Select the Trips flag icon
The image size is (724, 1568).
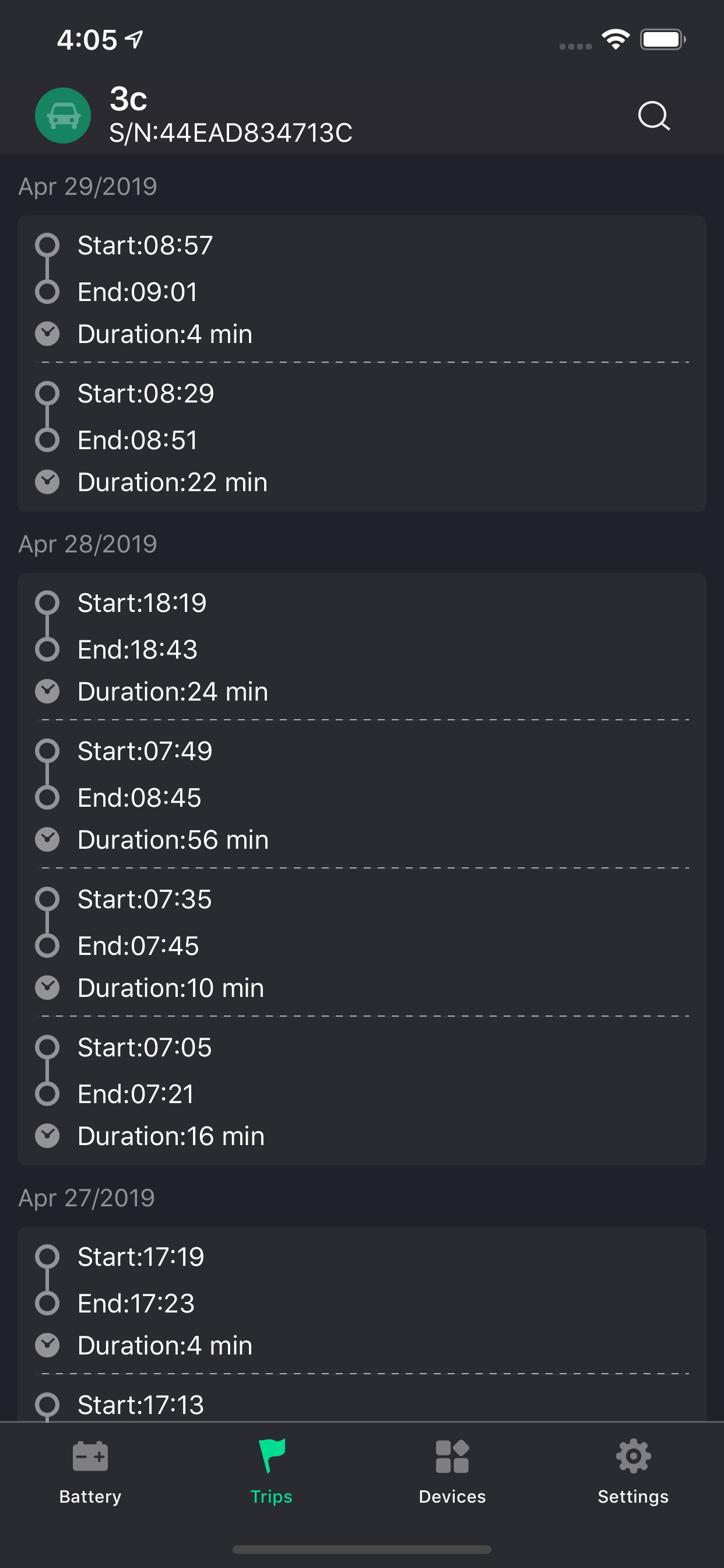point(271,1456)
